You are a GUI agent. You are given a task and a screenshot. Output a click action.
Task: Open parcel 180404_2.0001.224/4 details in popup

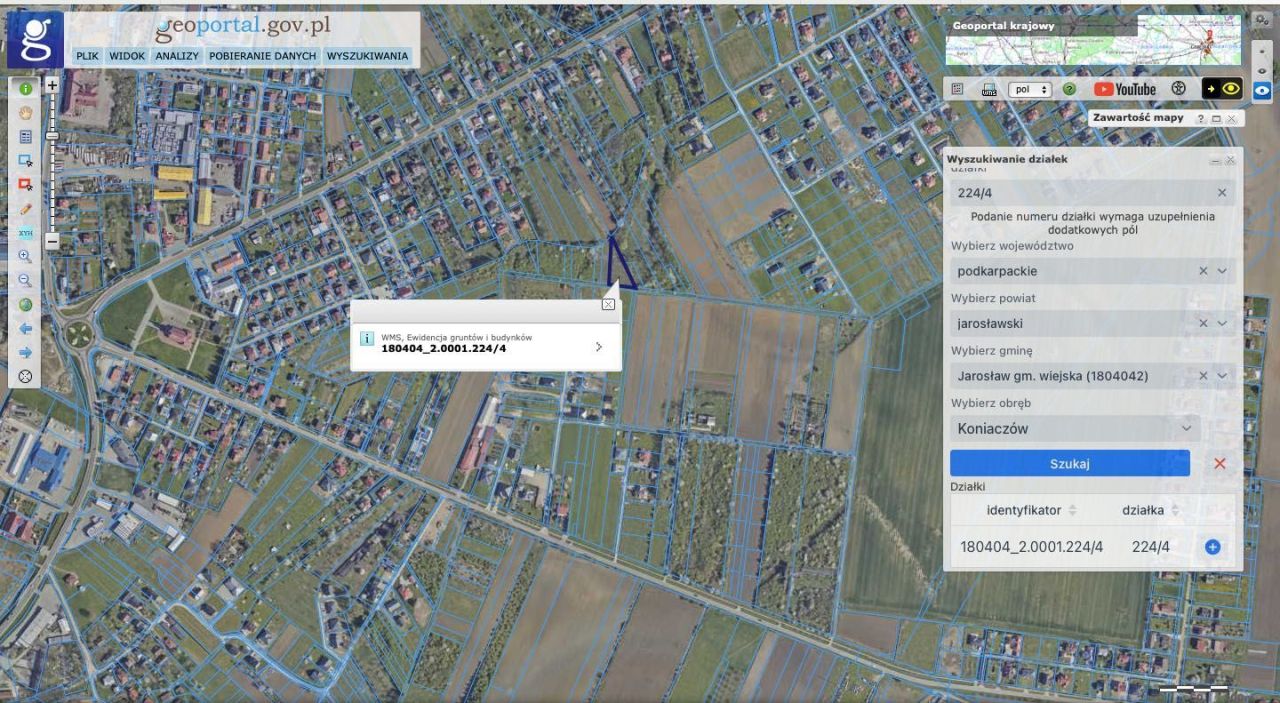click(x=598, y=347)
